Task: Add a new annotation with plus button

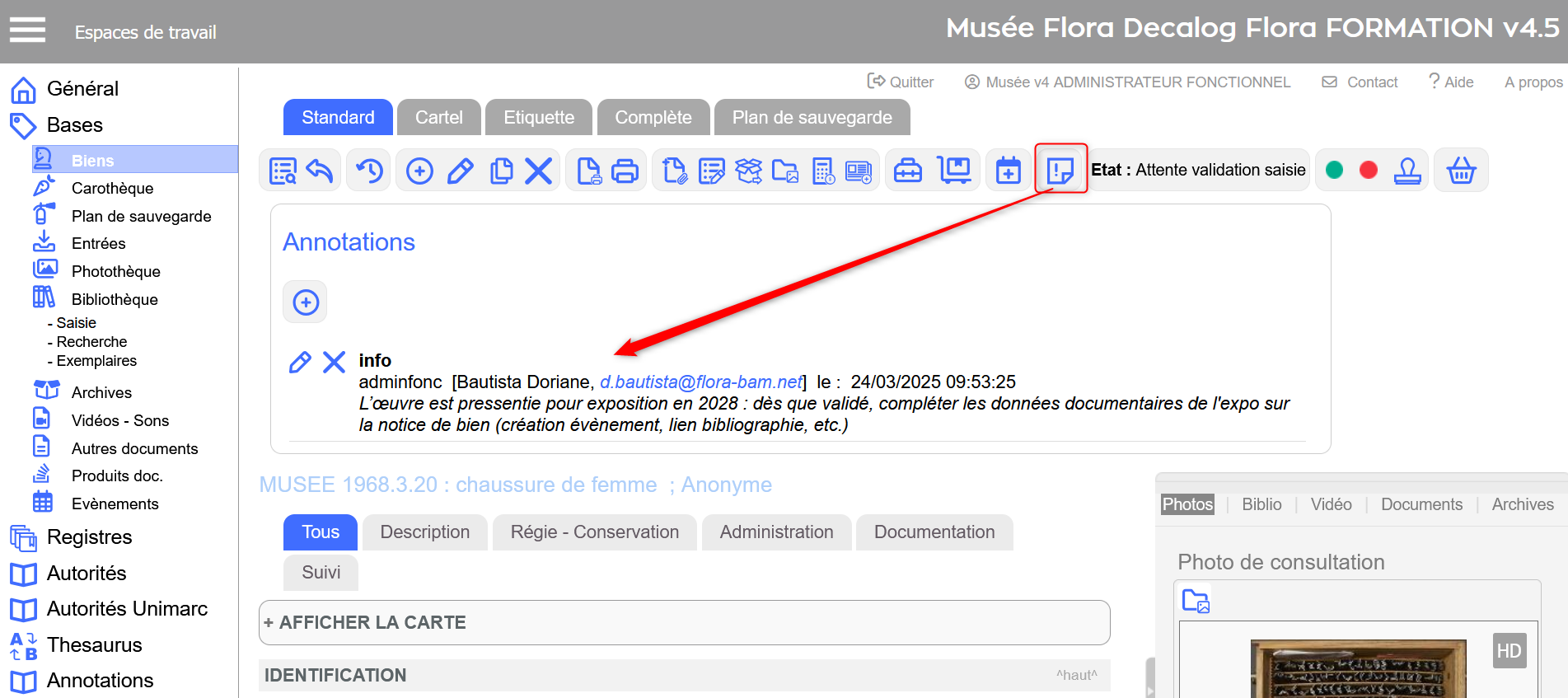Action: tap(306, 302)
